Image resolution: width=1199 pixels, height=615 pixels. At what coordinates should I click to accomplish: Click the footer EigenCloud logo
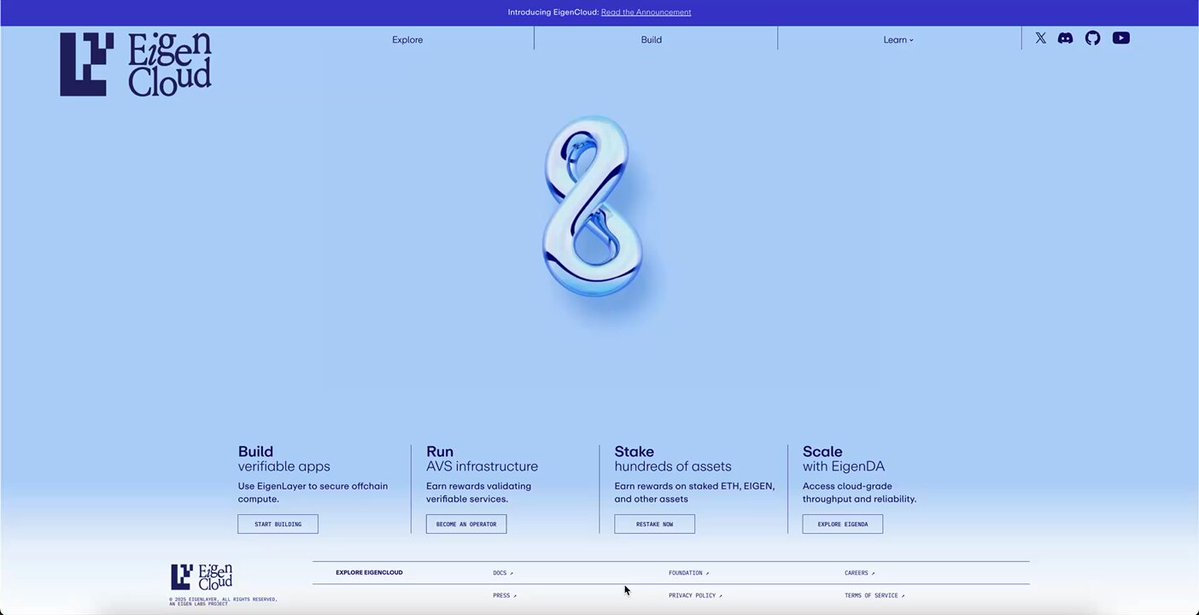pyautogui.click(x=201, y=577)
